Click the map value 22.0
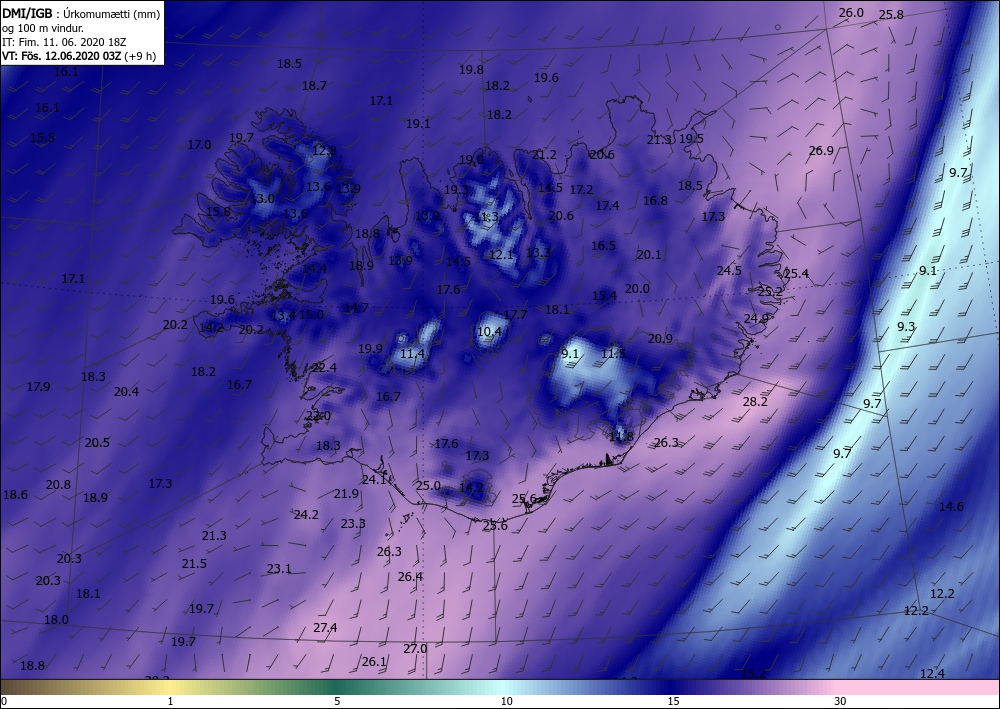The image size is (1000, 709). (x=318, y=416)
